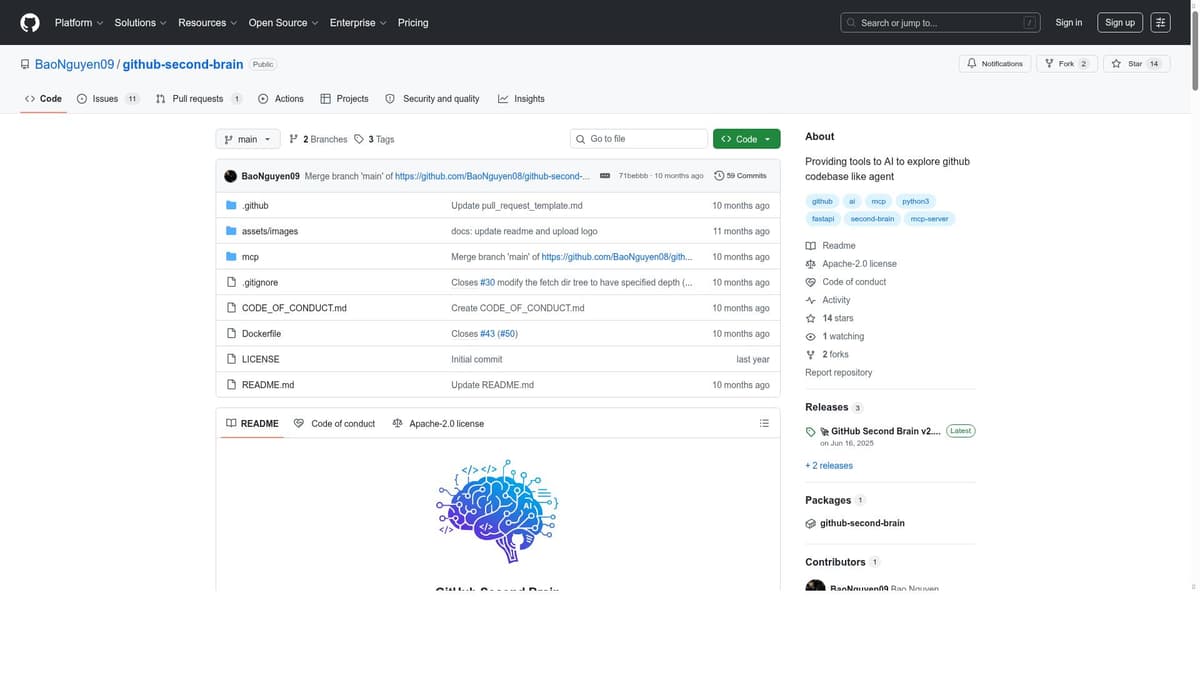Click the search magnifier icon
This screenshot has height=675, width=1200.
849,20
